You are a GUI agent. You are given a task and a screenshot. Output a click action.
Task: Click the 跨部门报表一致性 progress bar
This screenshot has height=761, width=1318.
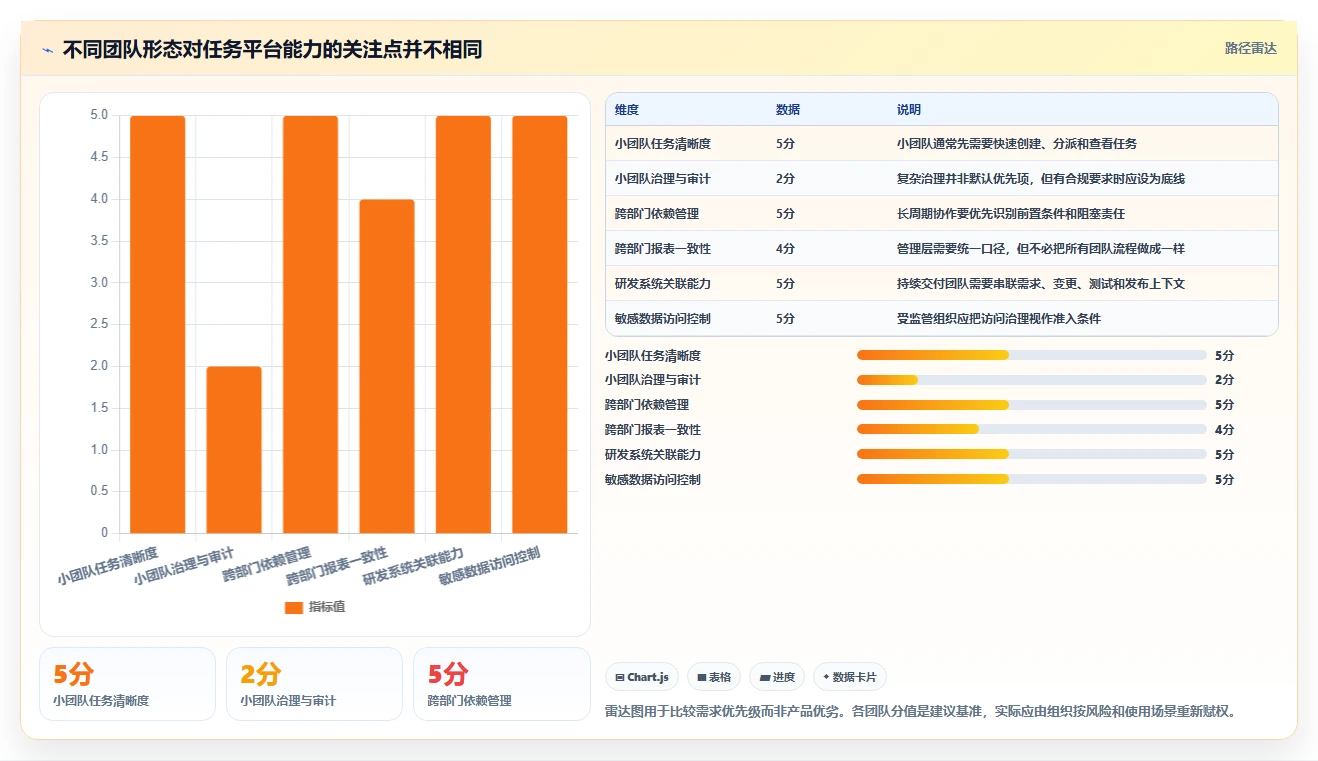tap(1032, 430)
